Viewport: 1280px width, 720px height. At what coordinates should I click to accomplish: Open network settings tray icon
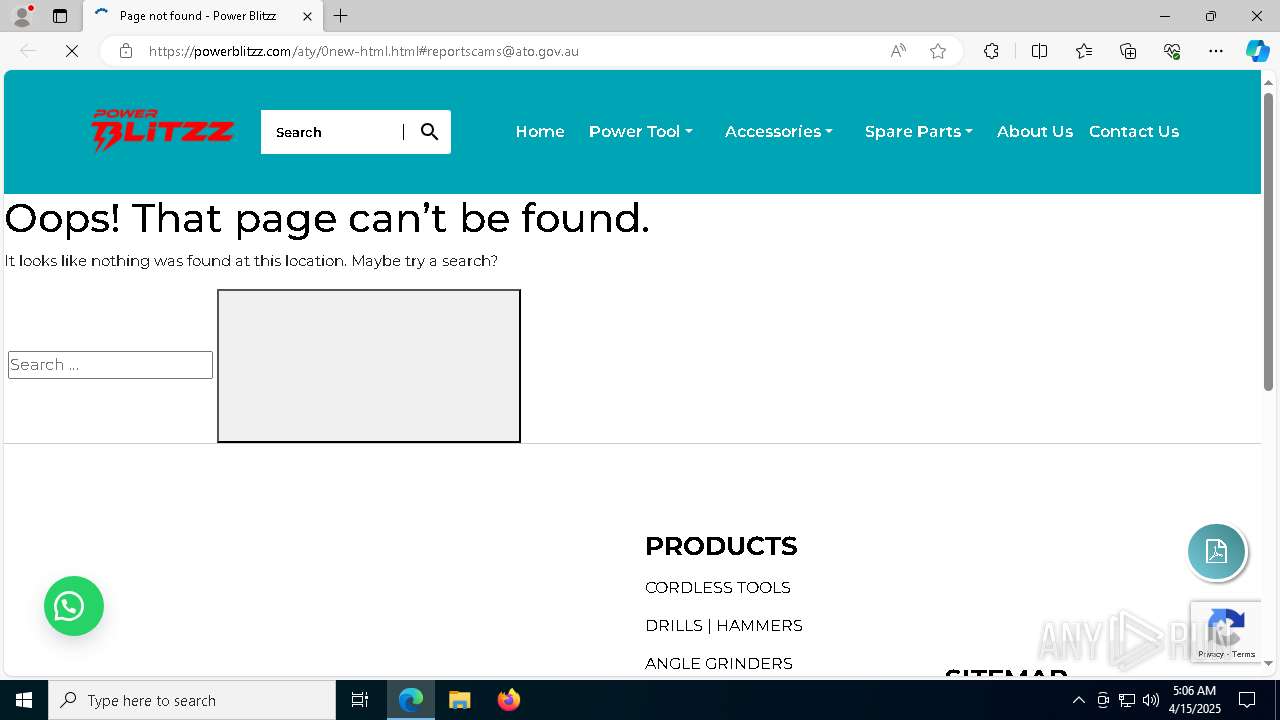(x=1127, y=700)
